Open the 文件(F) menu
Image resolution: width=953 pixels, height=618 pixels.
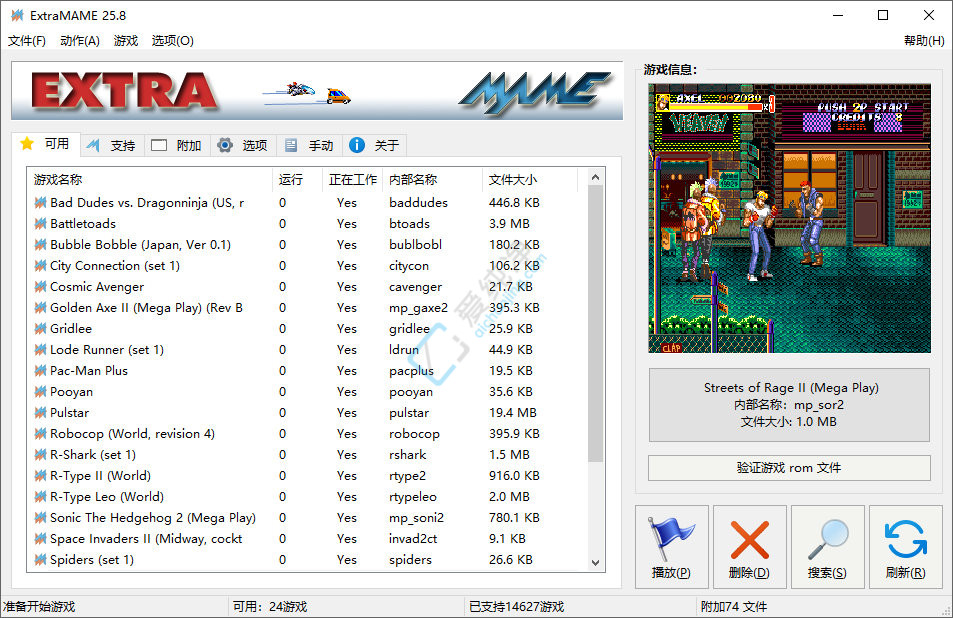click(x=27, y=41)
